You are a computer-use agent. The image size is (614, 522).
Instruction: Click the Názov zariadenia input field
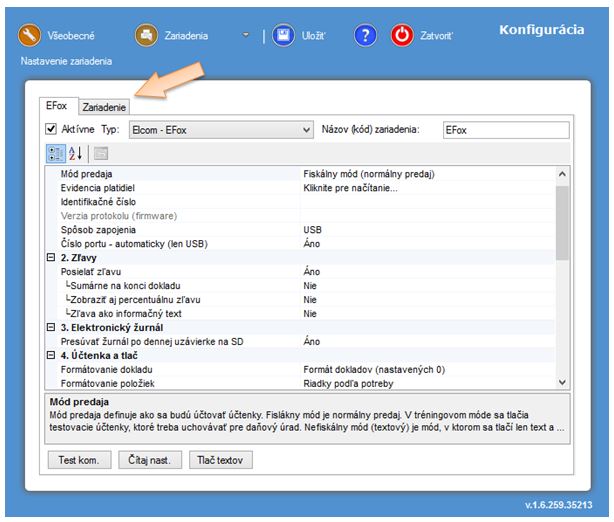(x=504, y=130)
